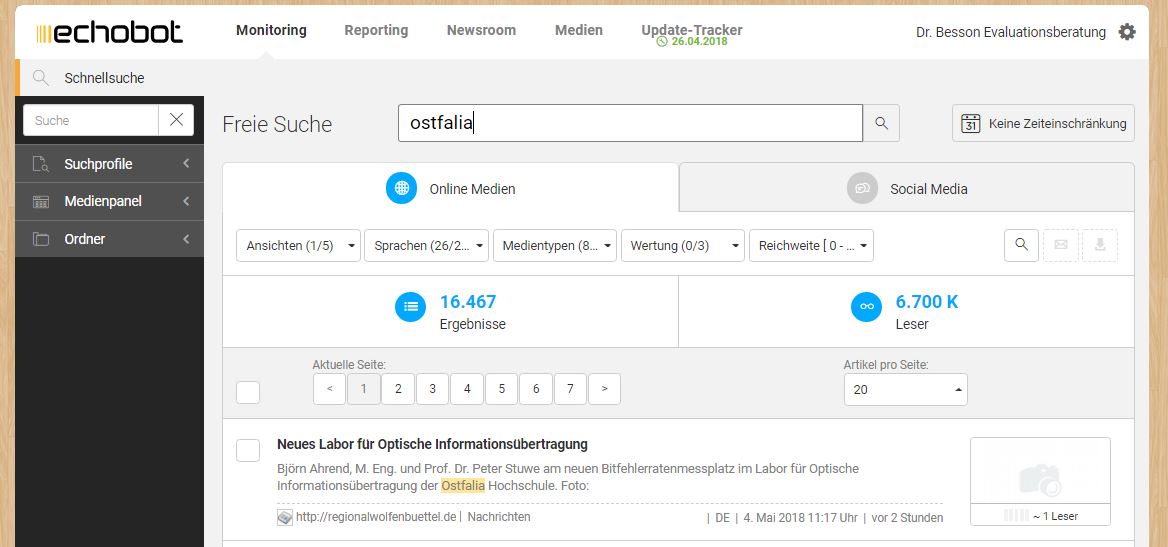This screenshot has height=547, width=1168.
Task: Open the regionalwolfenbuettel.de source link
Action: 376,516
